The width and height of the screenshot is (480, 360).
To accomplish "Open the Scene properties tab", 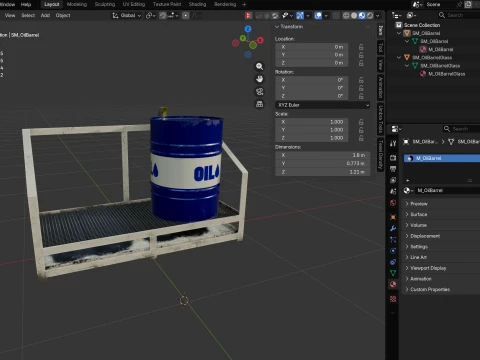I will (x=393, y=192).
